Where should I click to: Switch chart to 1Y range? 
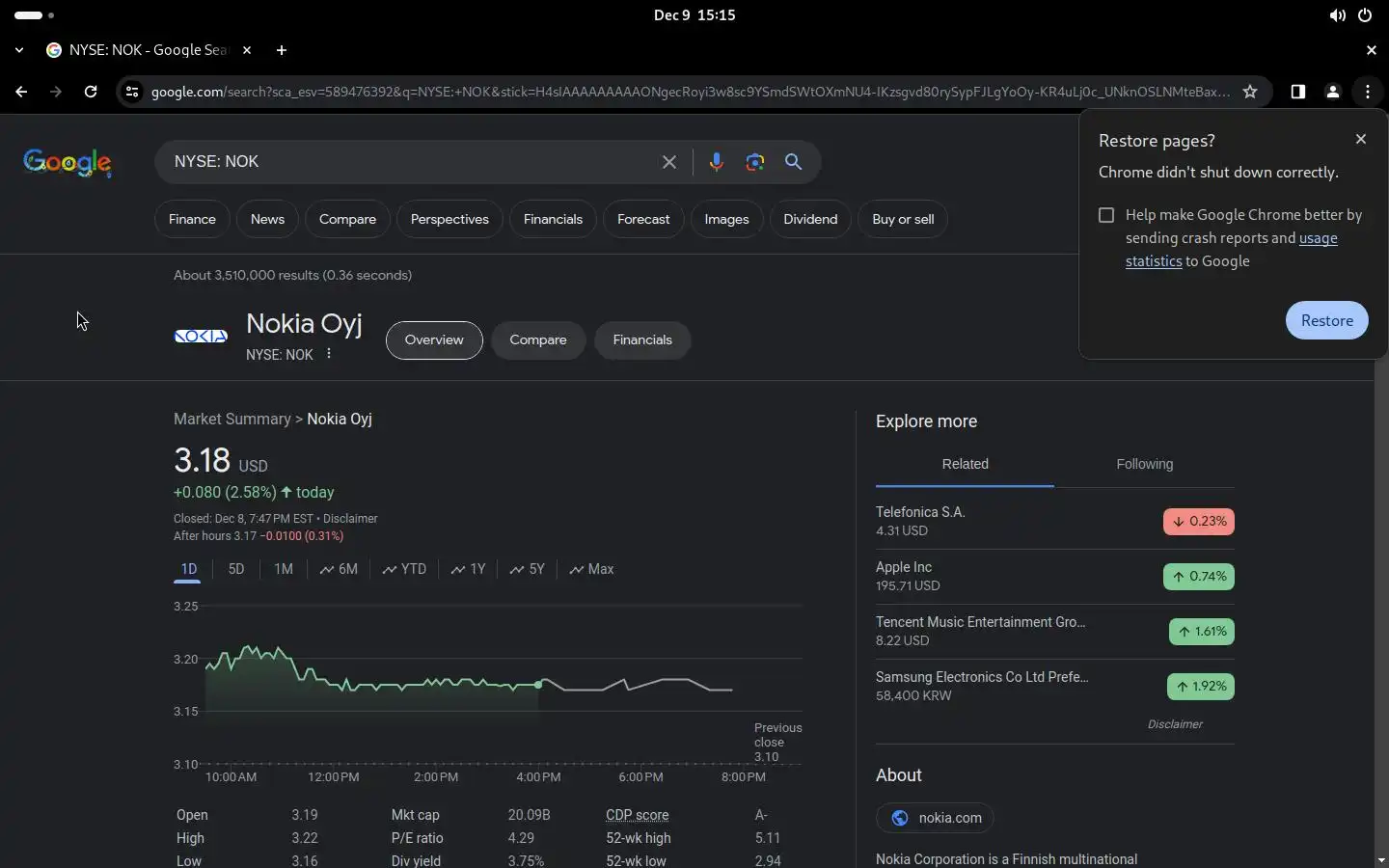[468, 569]
